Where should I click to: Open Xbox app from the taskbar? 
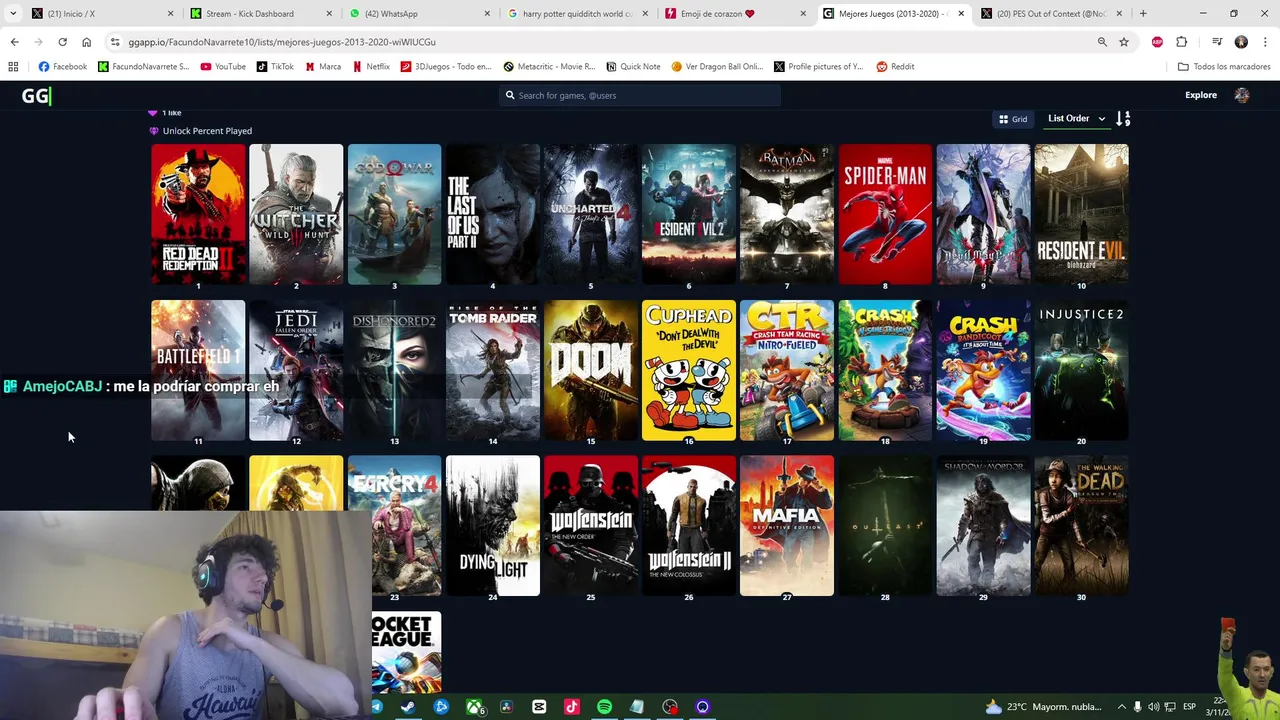(474, 707)
